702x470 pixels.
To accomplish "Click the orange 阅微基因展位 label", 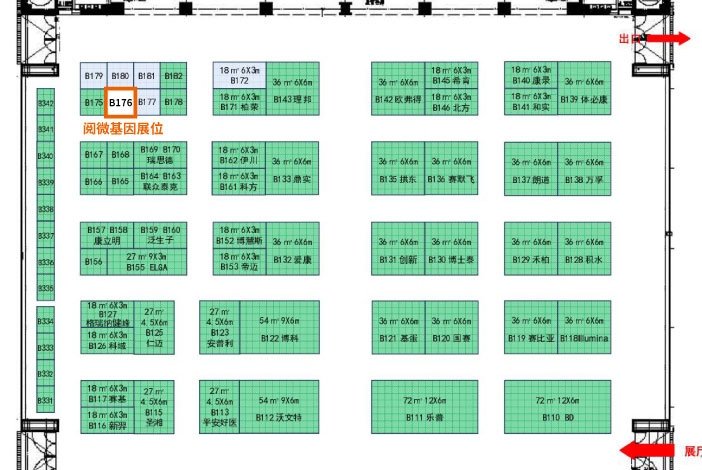I will pos(122,129).
